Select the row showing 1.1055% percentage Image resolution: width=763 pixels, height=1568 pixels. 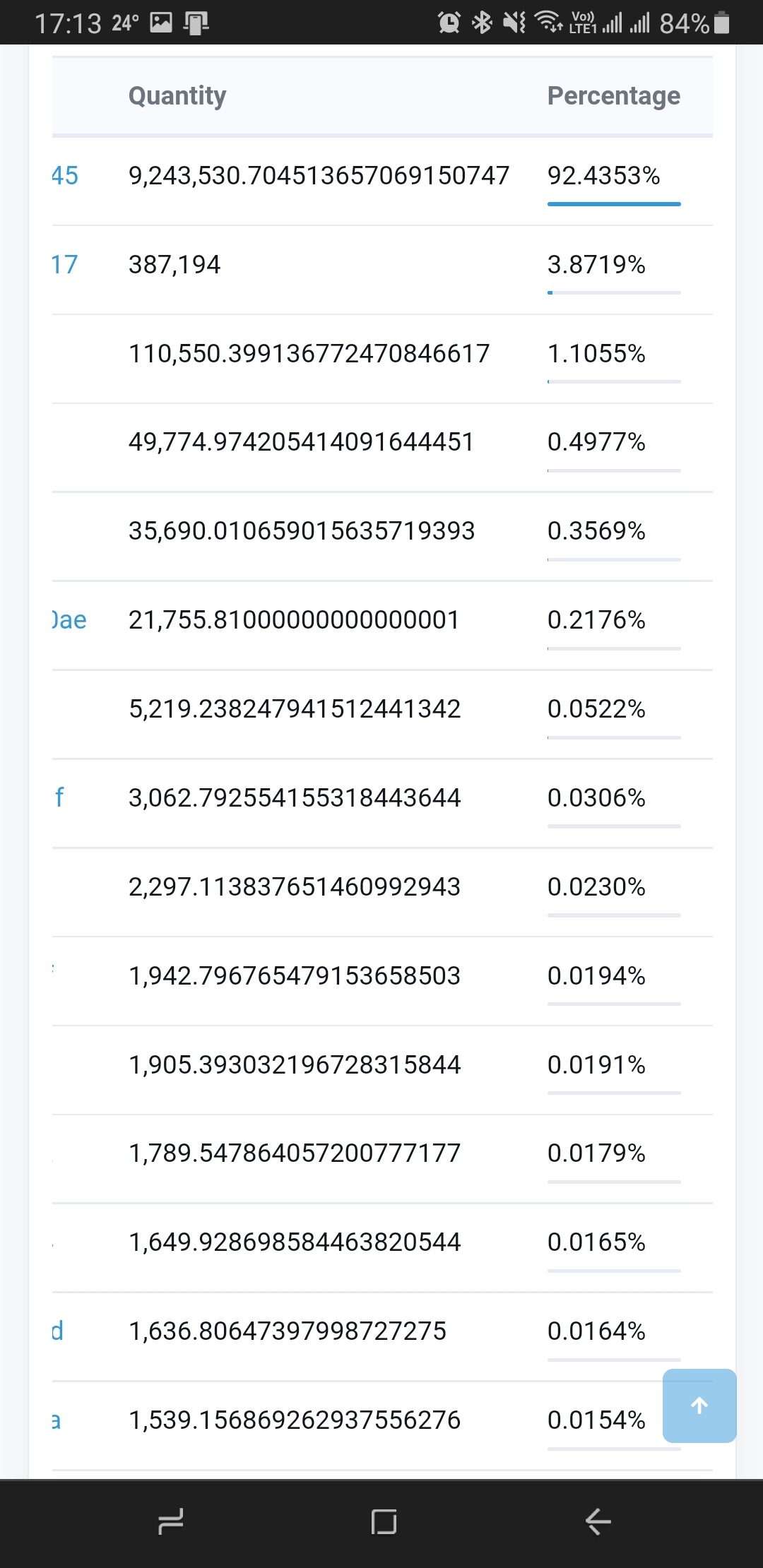point(382,359)
